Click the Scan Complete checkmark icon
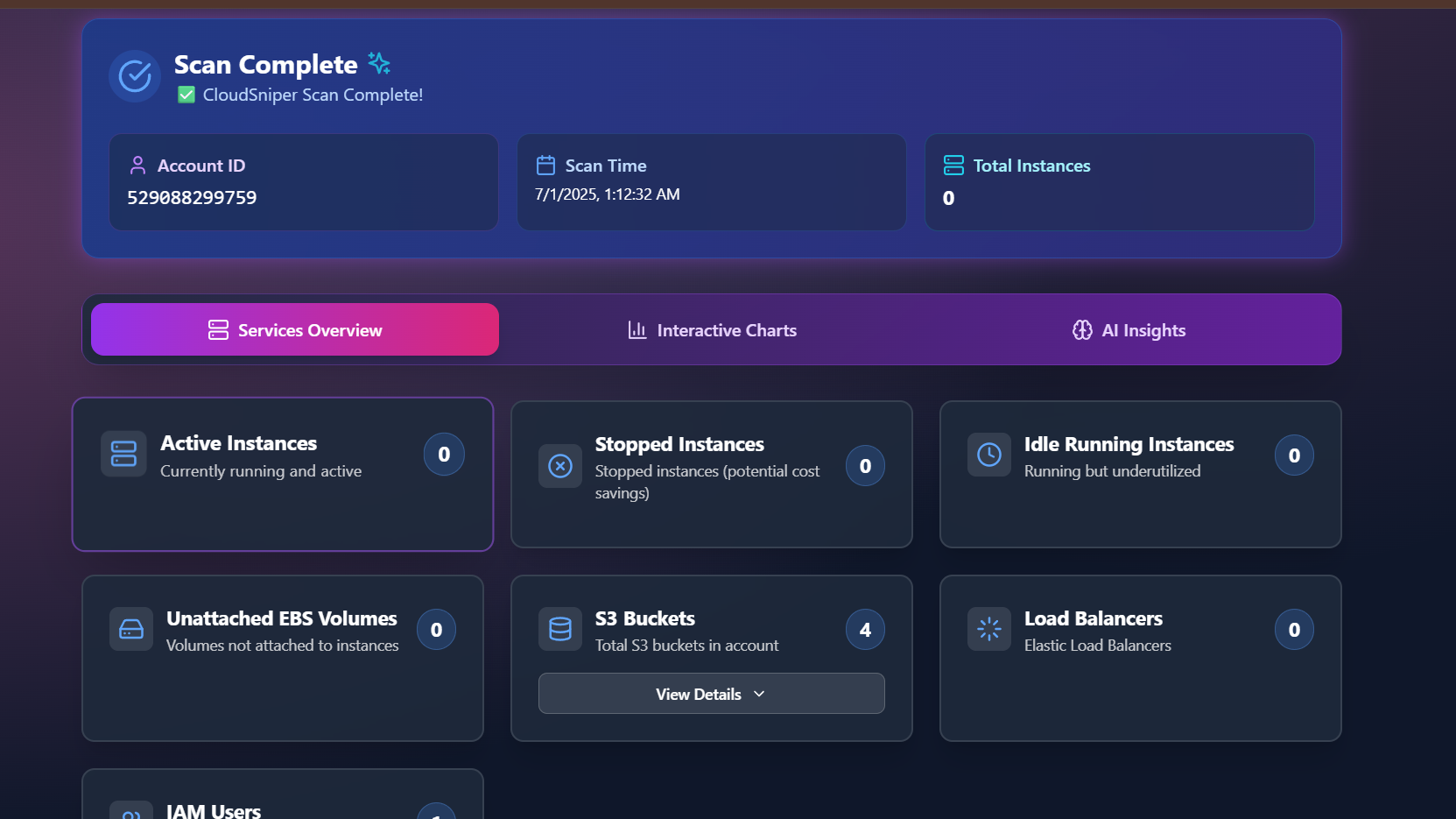1456x819 pixels. pos(134,76)
